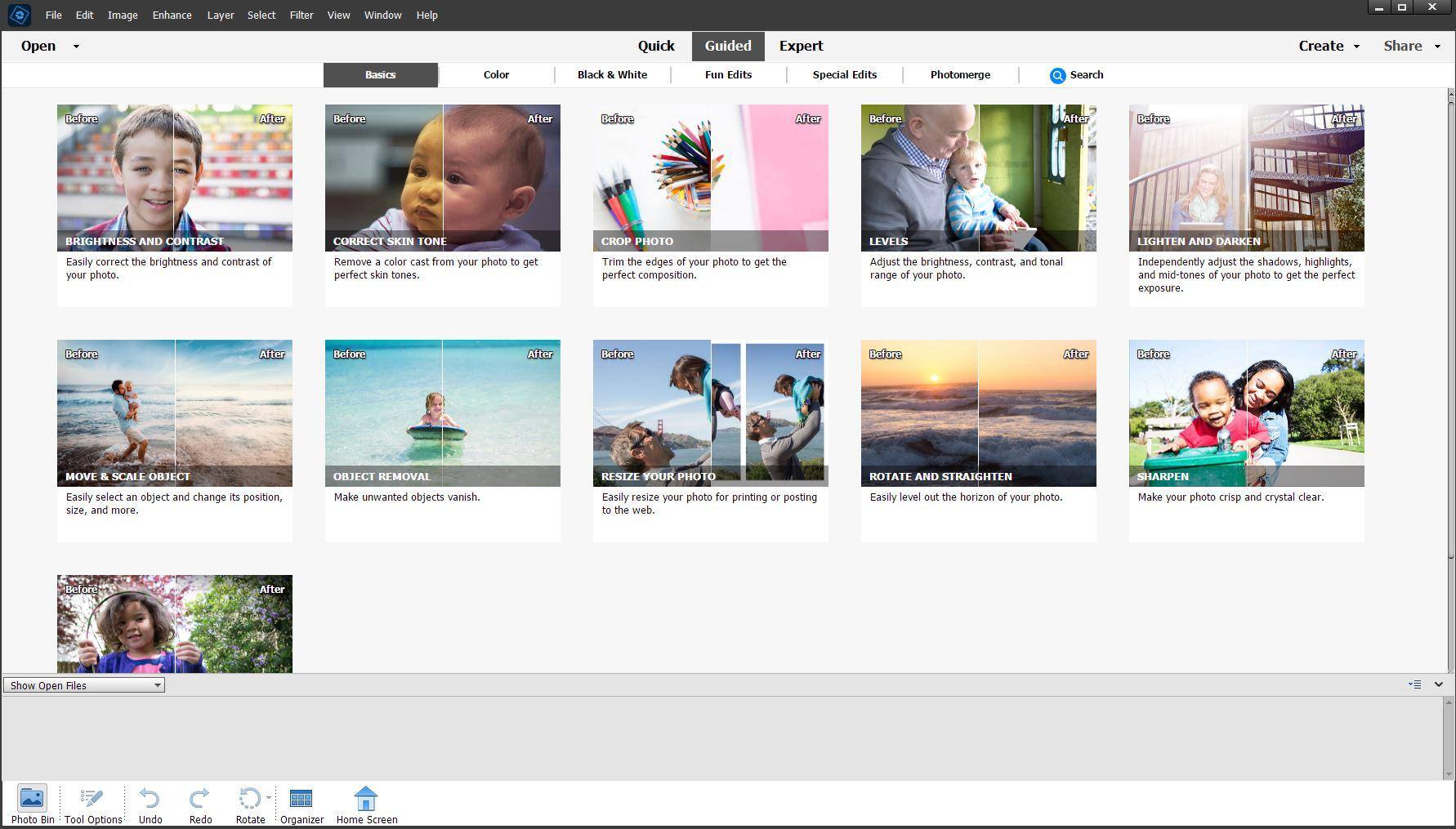Click the photo bin options menu icon
The width and height of the screenshot is (1456, 829).
[x=1414, y=684]
